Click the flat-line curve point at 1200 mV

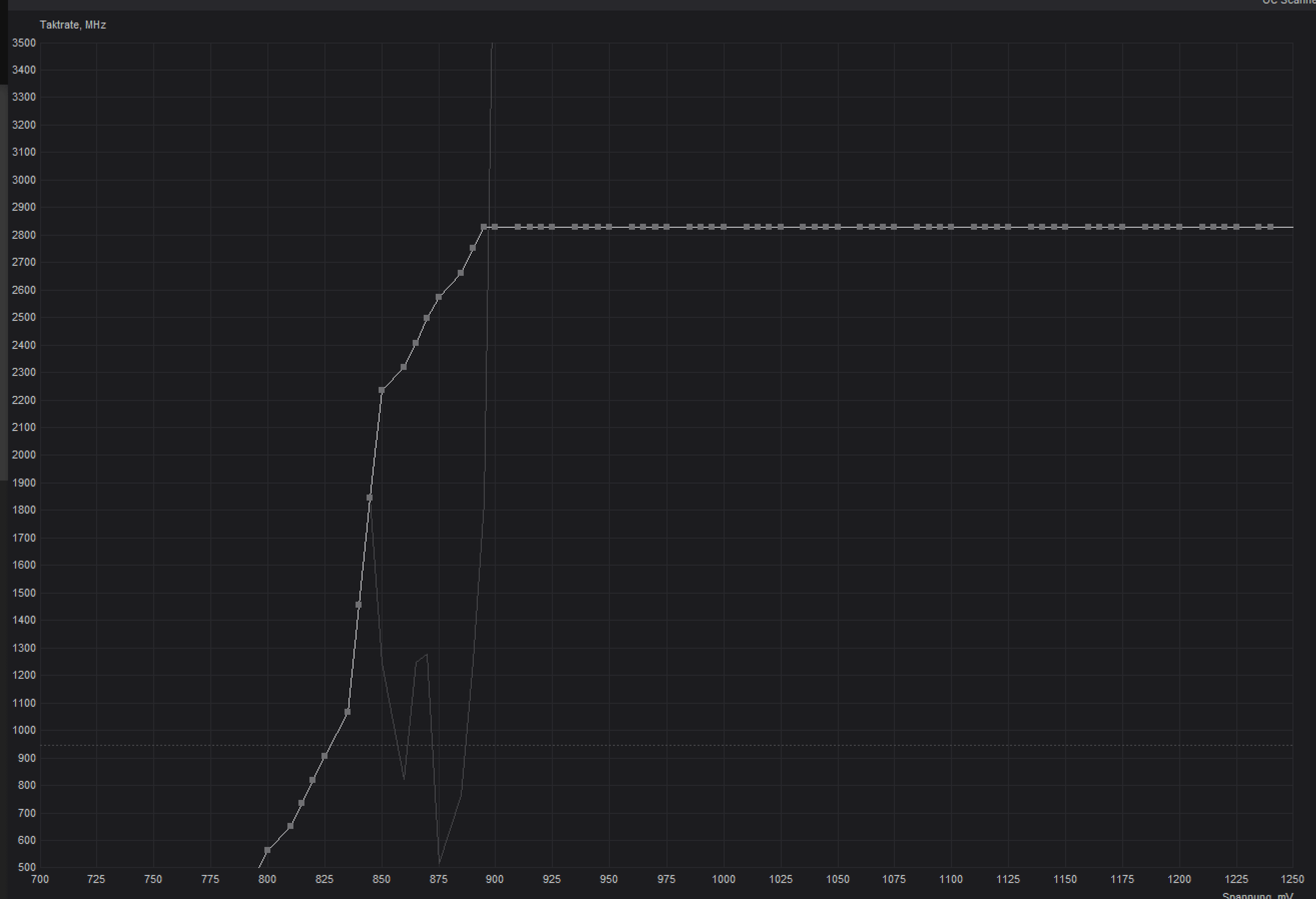[1179, 227]
